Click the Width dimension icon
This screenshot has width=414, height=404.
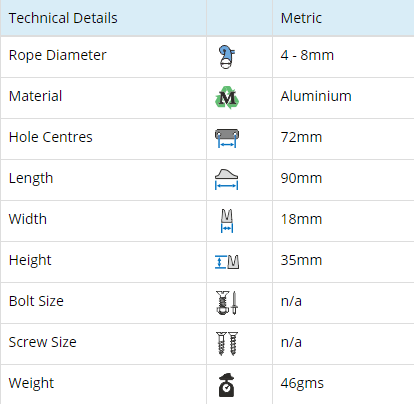[227, 221]
